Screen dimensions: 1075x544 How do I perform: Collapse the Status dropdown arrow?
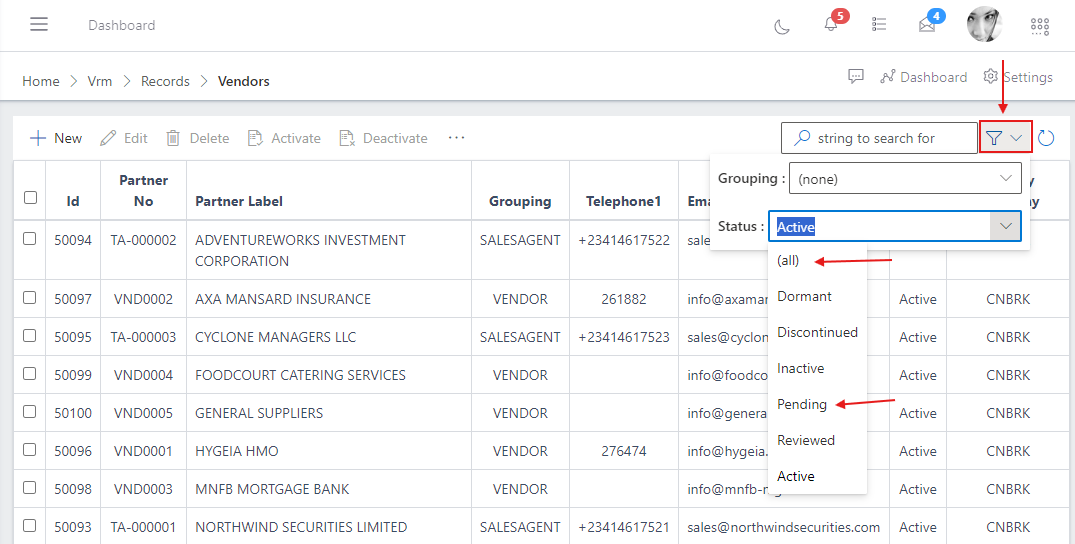1006,226
